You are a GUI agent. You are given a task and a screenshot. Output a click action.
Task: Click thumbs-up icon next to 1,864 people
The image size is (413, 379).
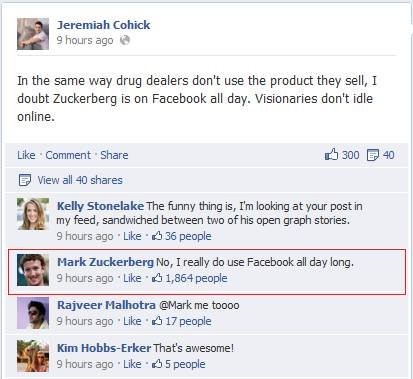coord(157,278)
